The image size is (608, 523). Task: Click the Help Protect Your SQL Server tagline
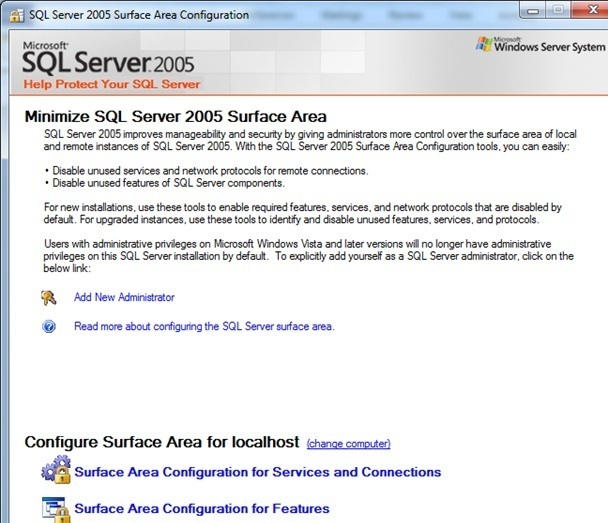[x=112, y=84]
